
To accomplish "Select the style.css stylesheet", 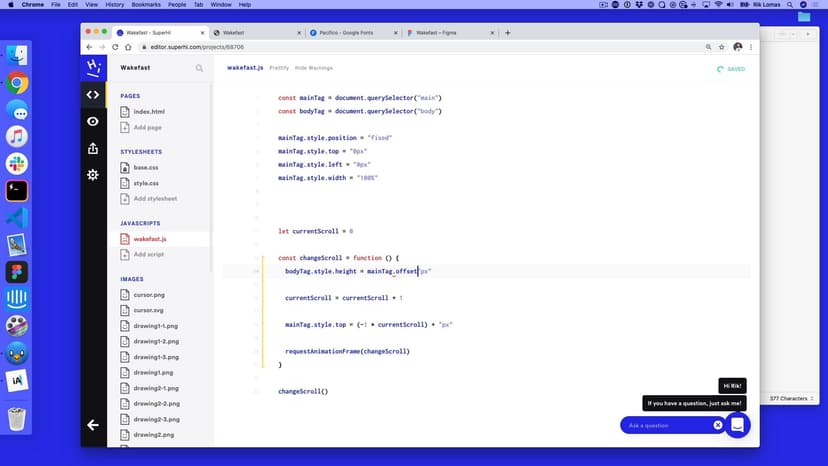I will (x=146, y=183).
